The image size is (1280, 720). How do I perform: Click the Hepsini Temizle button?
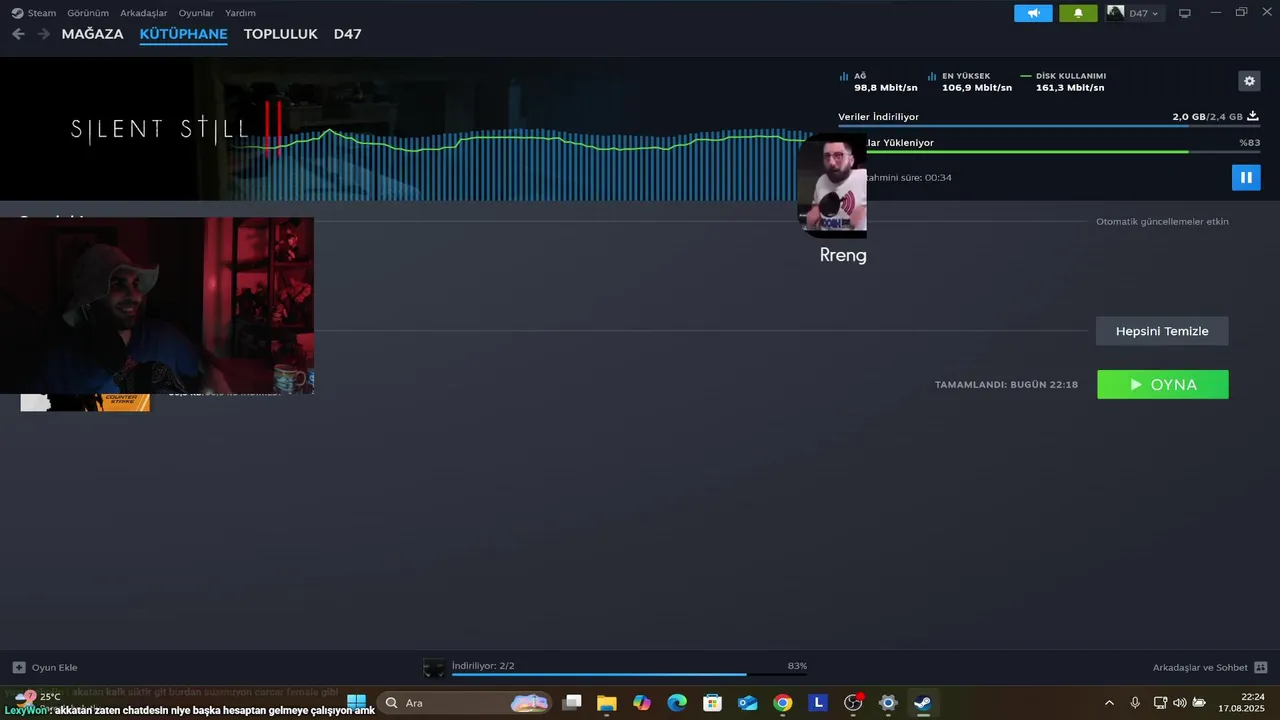tap(1162, 331)
